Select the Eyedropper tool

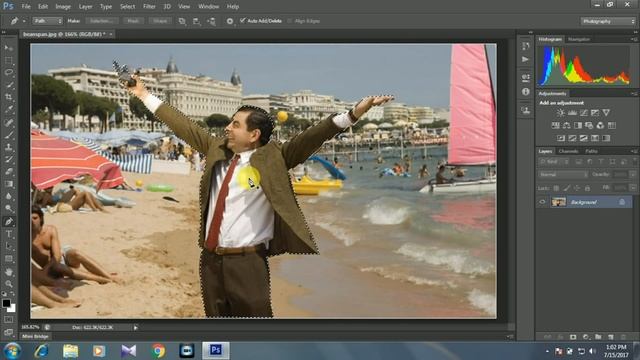pos(9,109)
